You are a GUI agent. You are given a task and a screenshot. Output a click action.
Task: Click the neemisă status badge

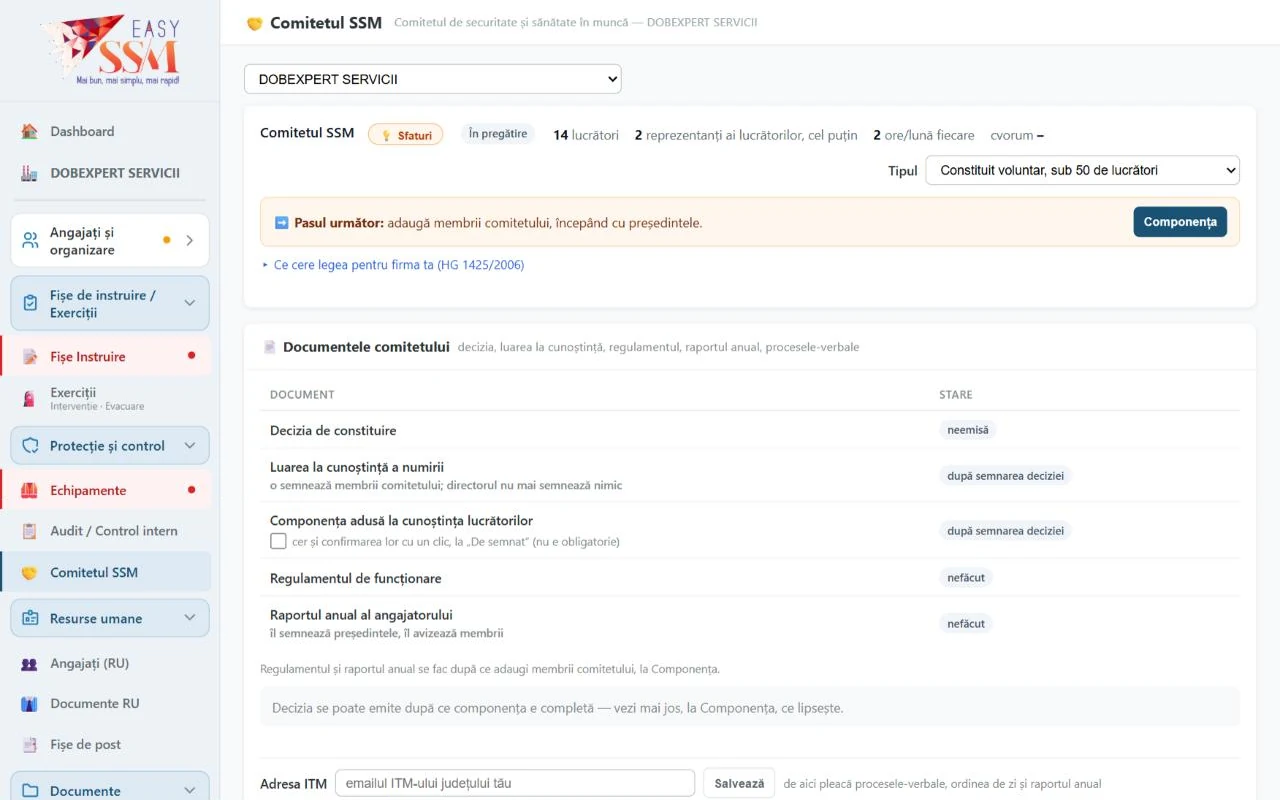coord(968,430)
